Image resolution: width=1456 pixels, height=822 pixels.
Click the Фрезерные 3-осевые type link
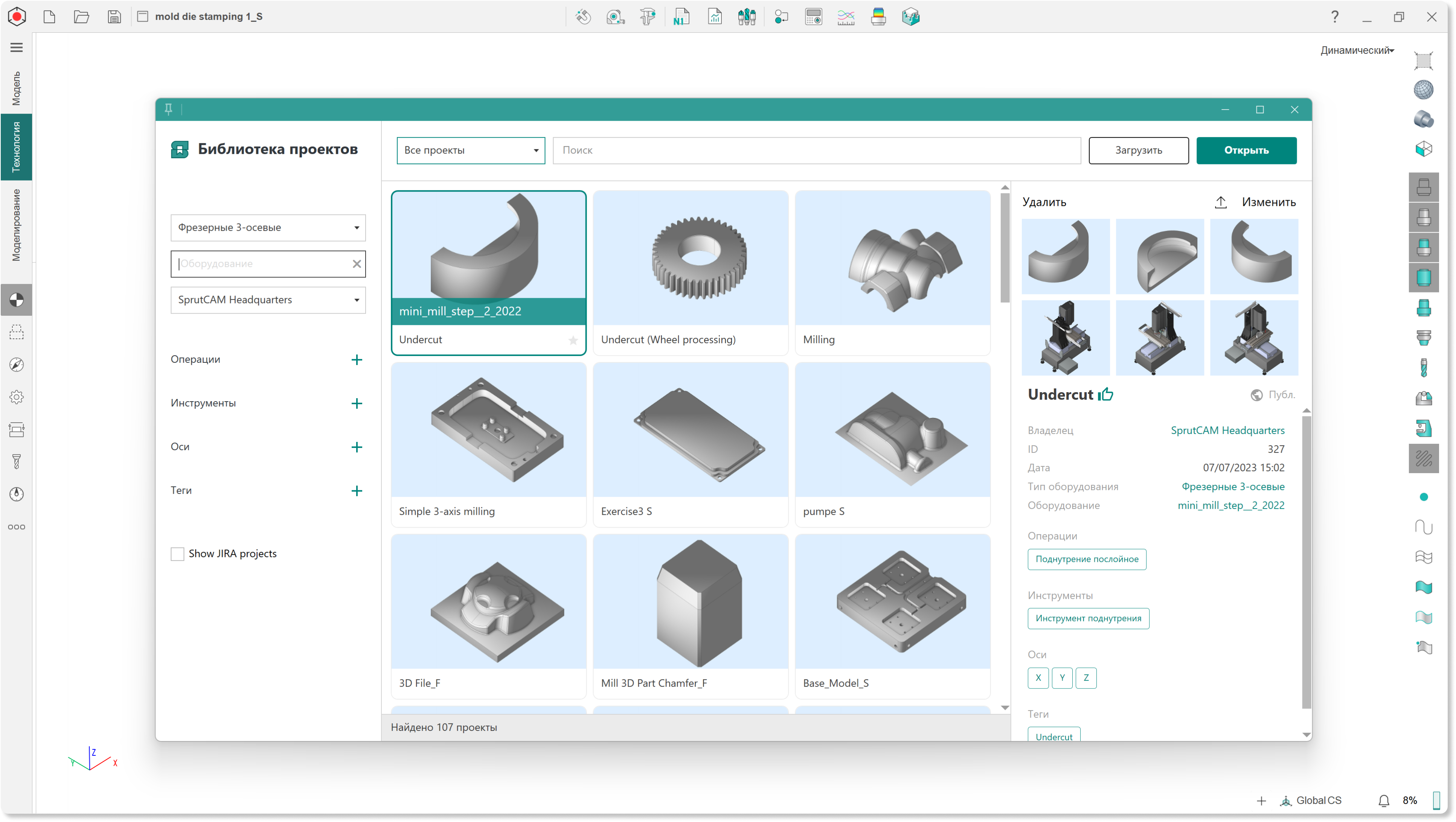(x=1233, y=487)
